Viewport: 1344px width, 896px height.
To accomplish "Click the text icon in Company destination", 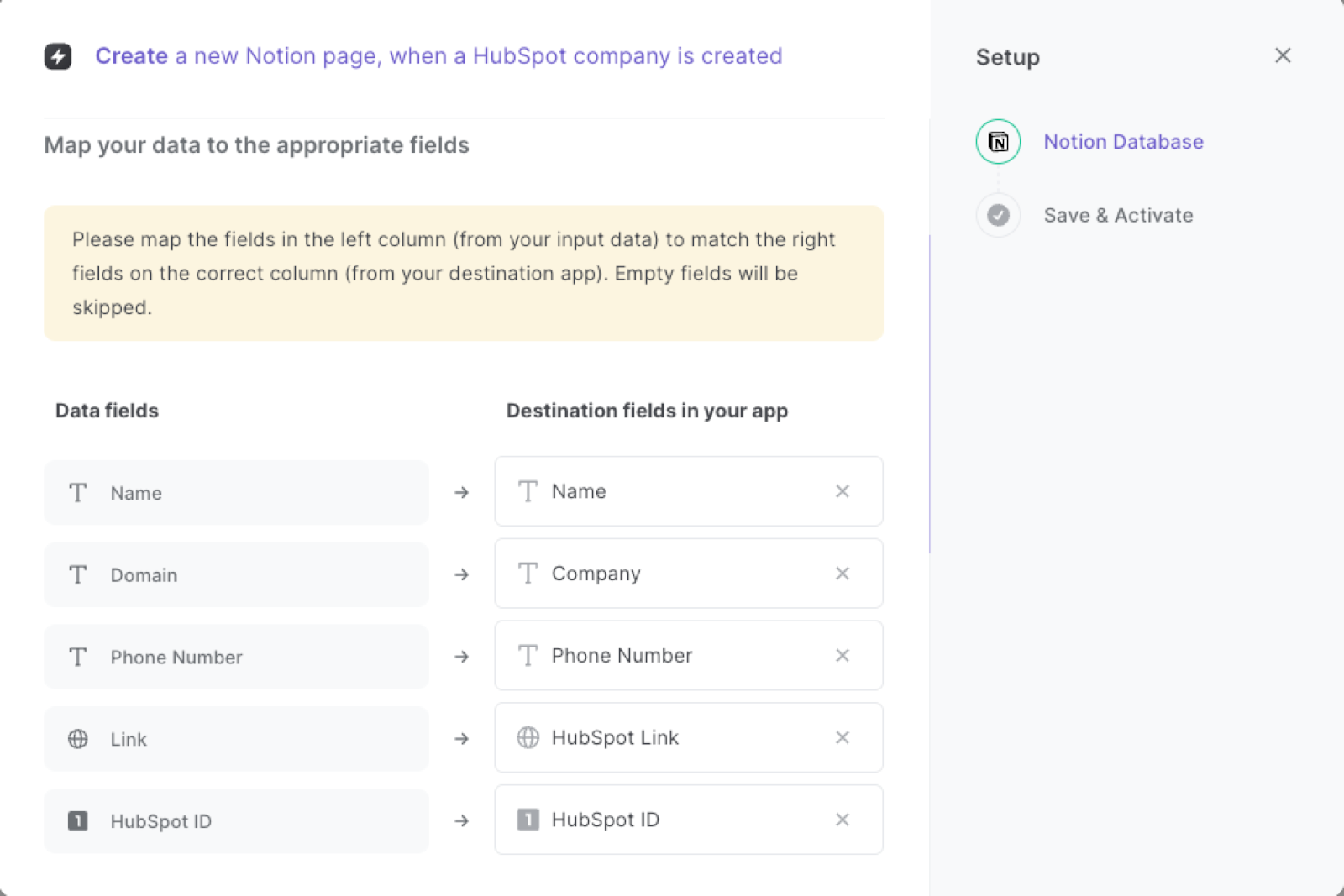I will click(528, 574).
